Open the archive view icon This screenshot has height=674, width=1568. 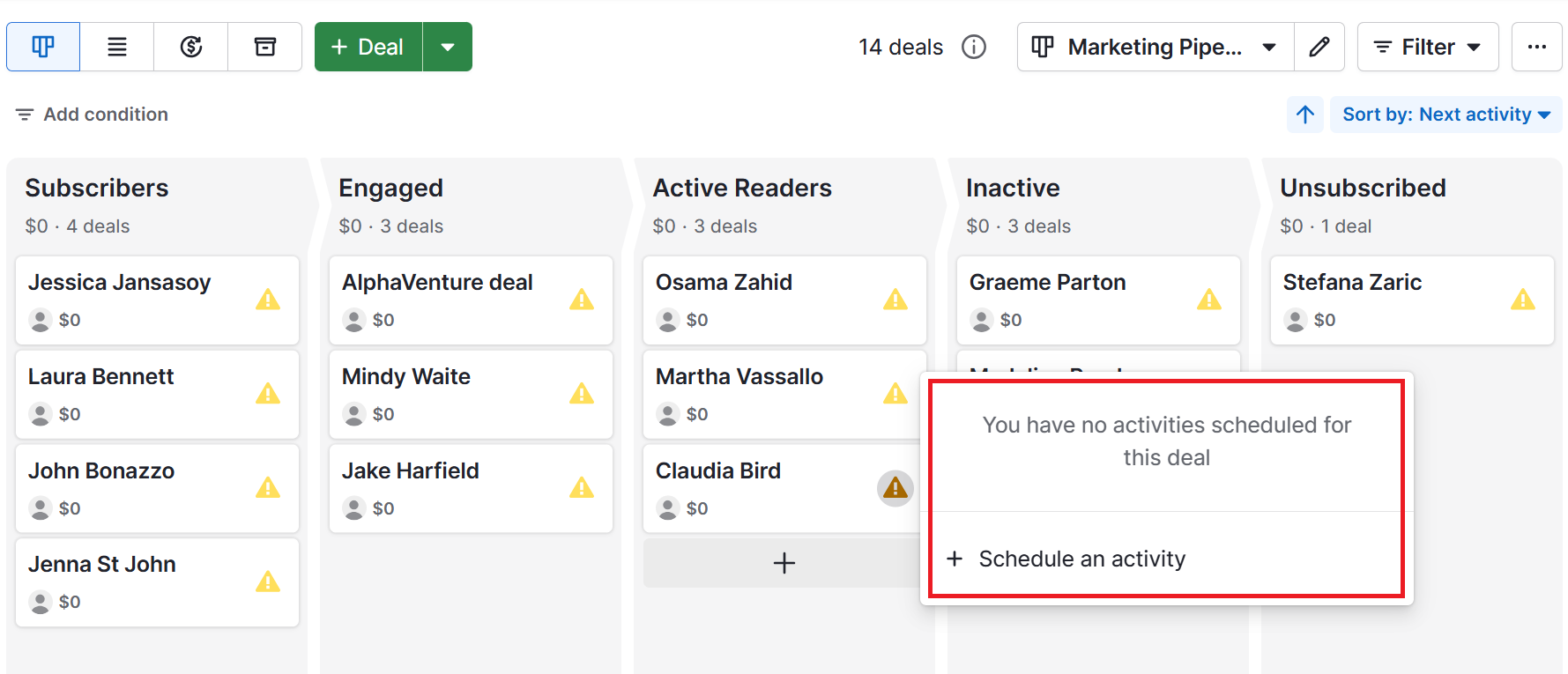click(264, 46)
